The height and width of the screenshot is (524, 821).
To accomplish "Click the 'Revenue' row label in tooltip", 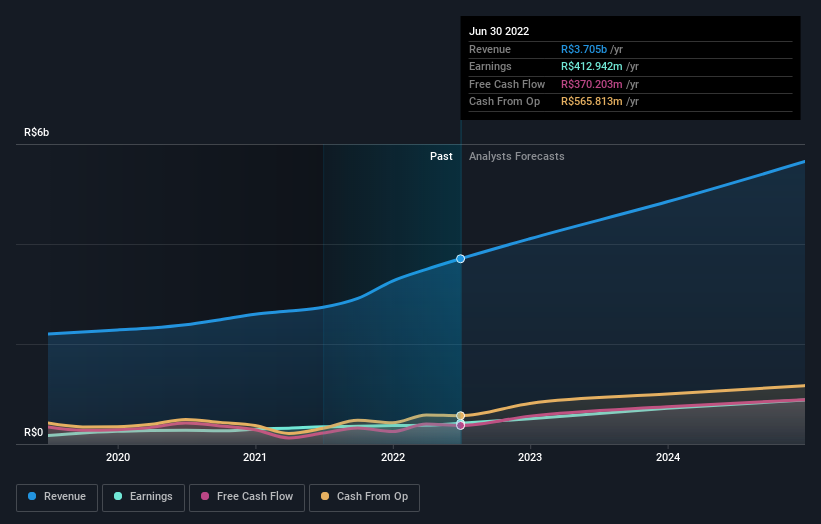I will point(490,49).
